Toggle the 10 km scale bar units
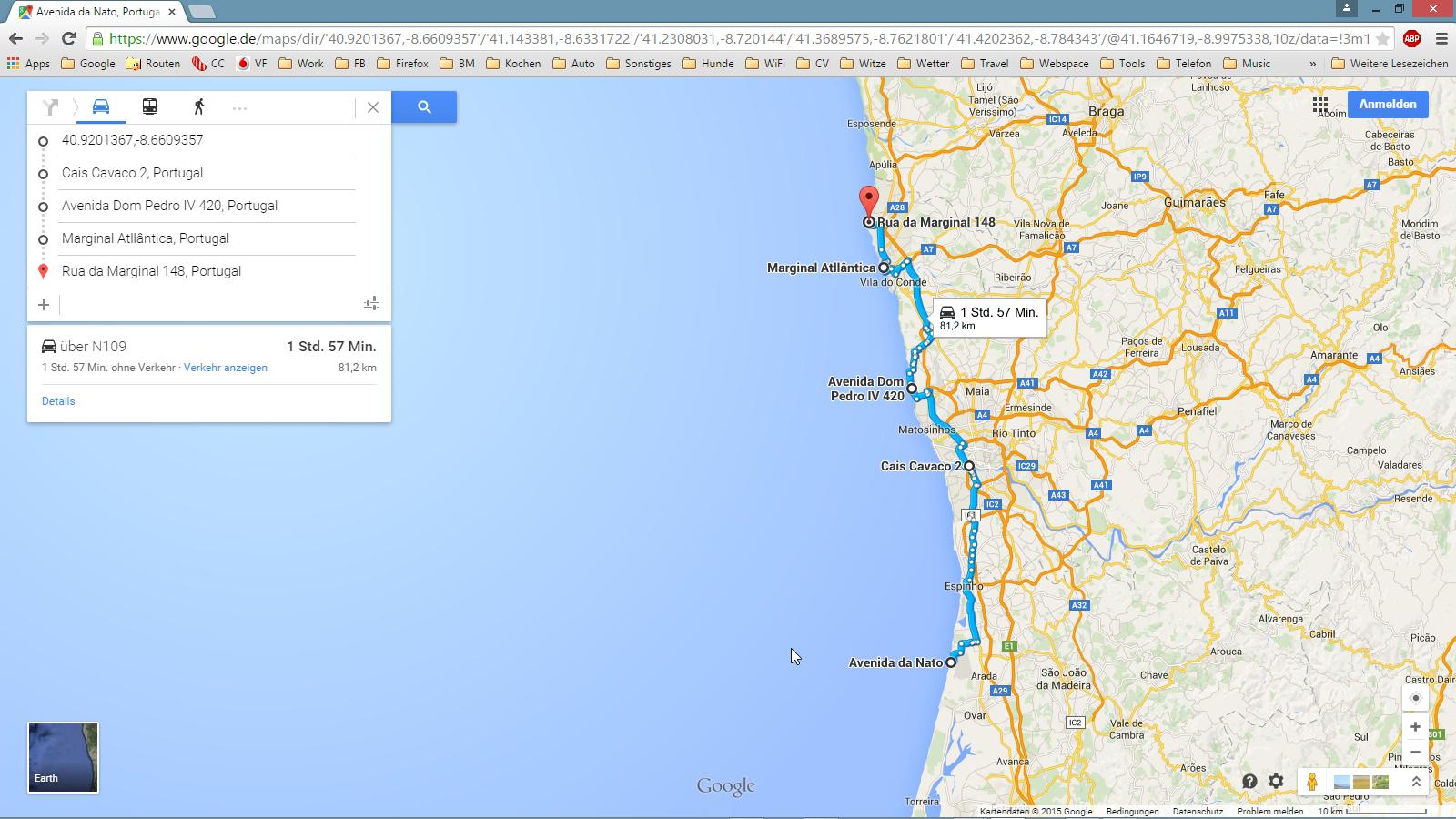 click(1371, 812)
